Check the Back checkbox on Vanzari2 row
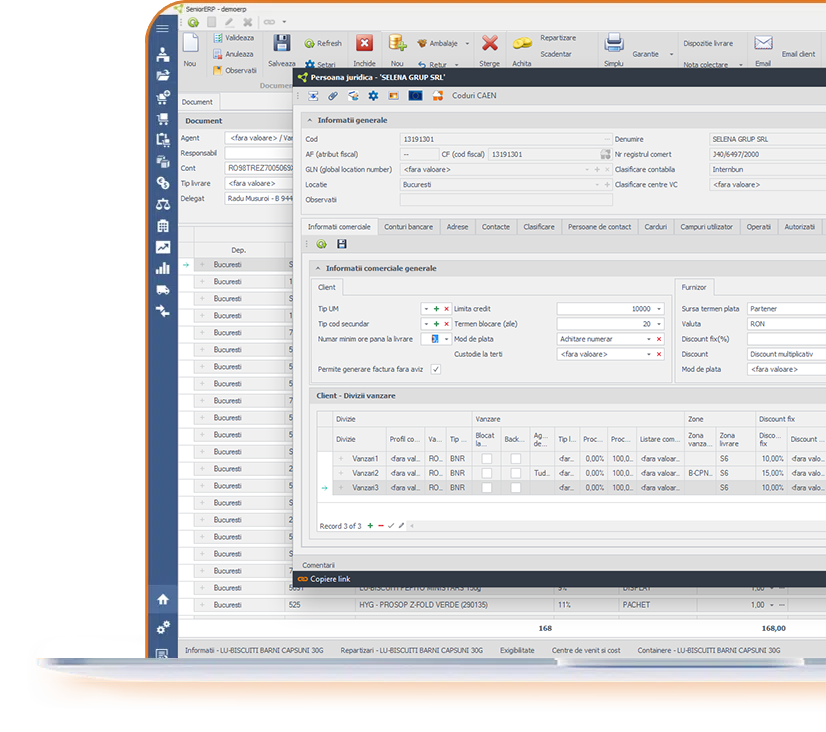This screenshot has width=826, height=732. [515, 472]
